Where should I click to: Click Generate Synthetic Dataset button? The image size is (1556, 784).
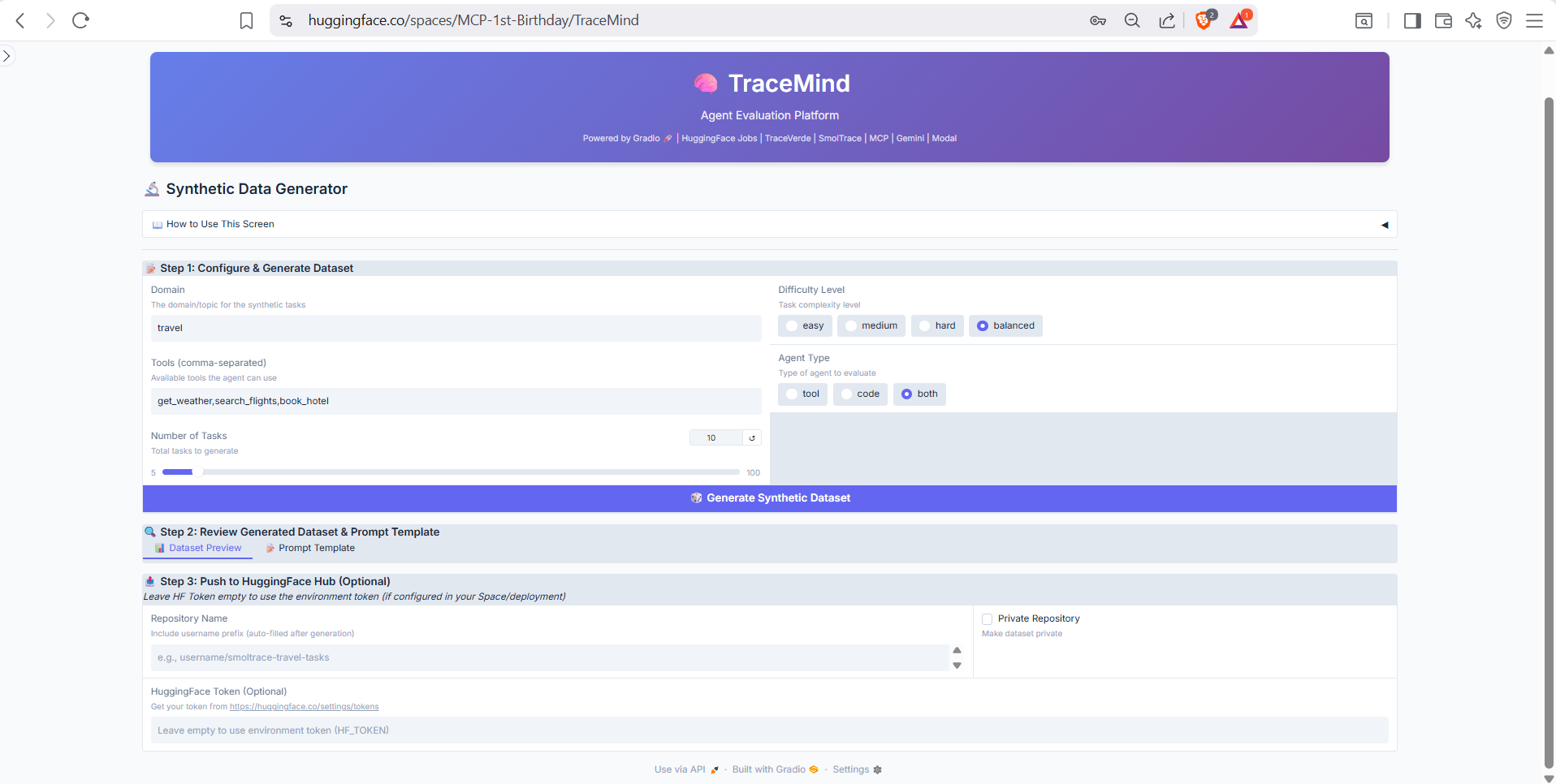point(769,498)
